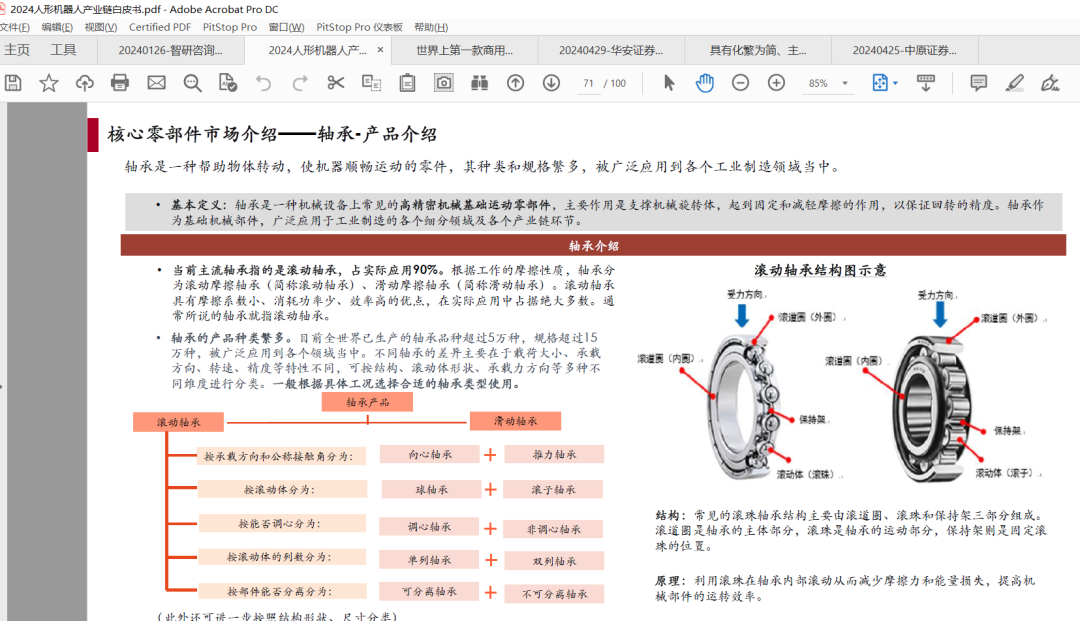
Task: Click the clipboard paste icon
Action: pyautogui.click(x=407, y=83)
